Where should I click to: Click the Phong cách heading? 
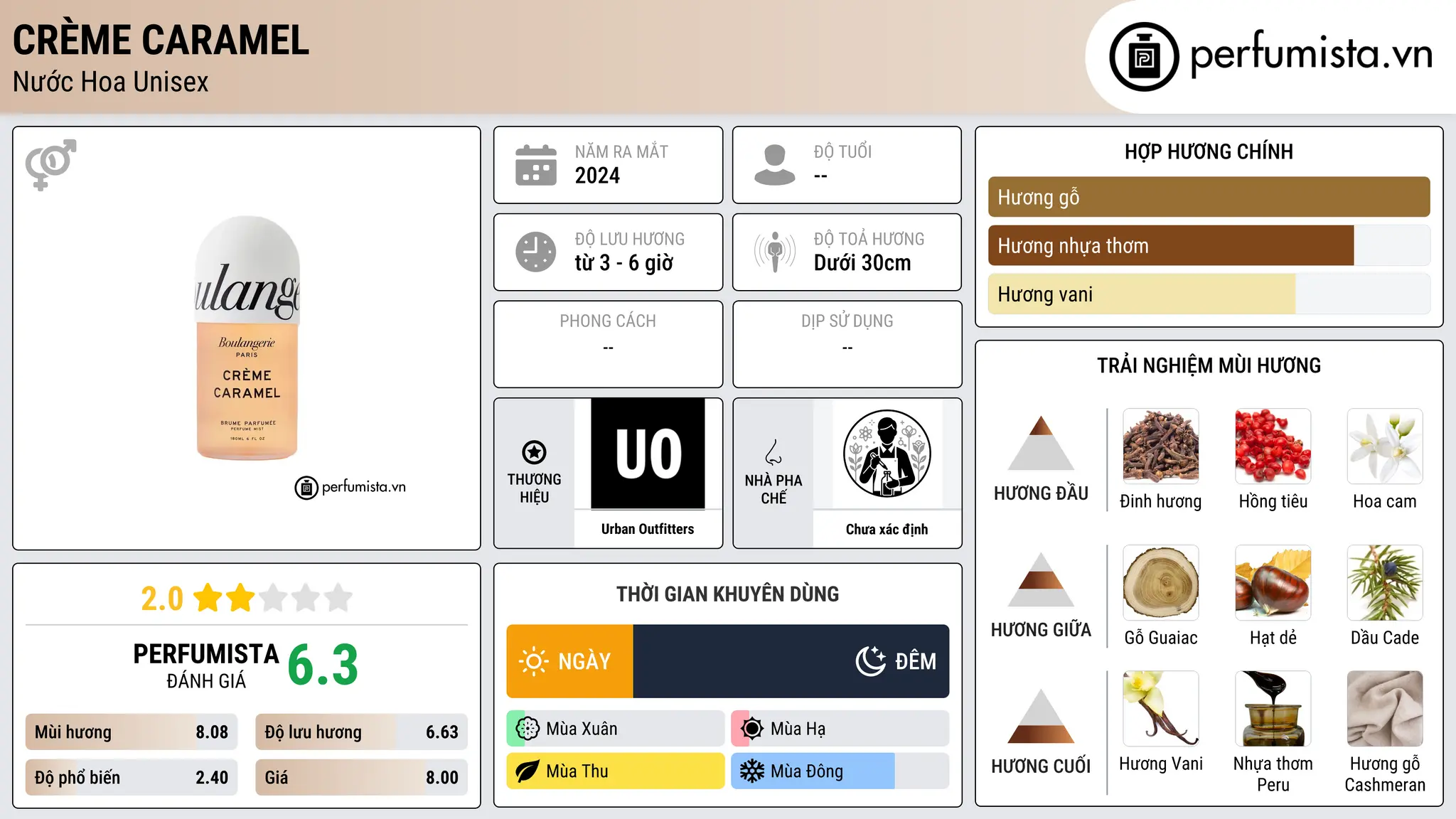[608, 321]
